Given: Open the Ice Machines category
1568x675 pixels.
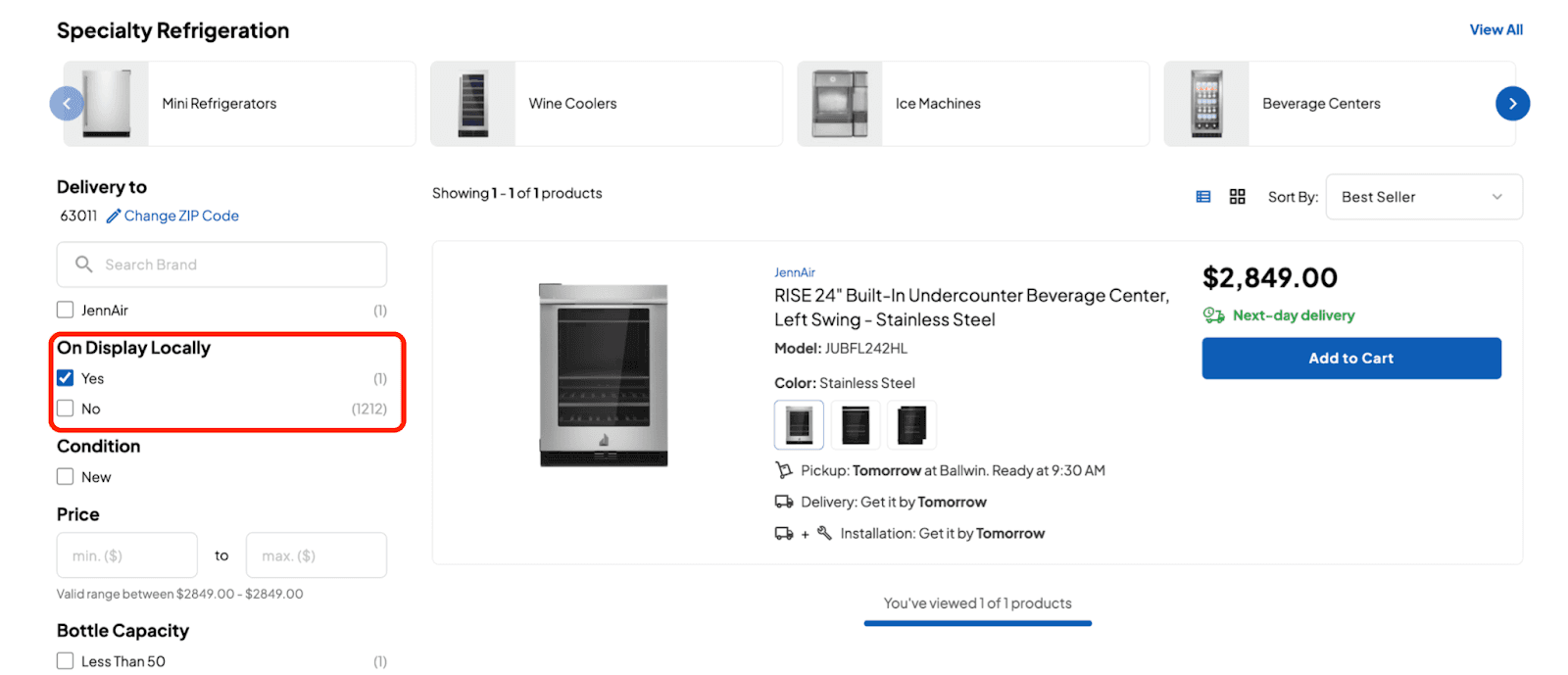Looking at the screenshot, I should (973, 104).
